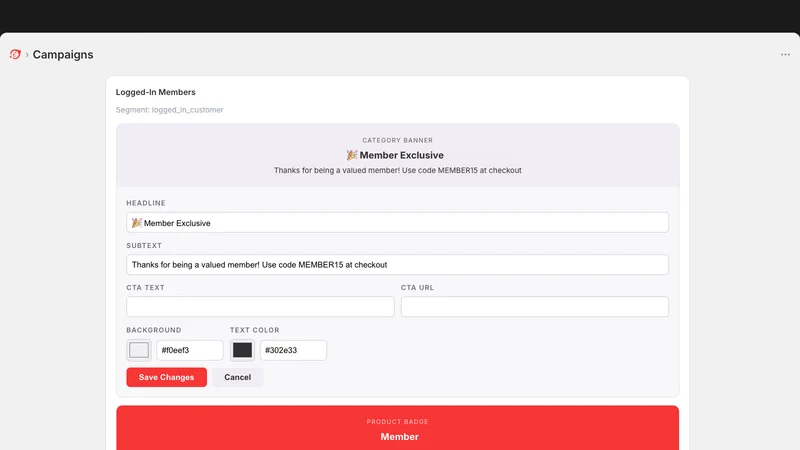800x450 pixels.
Task: Click the red app logo icon
Action: (15, 54)
